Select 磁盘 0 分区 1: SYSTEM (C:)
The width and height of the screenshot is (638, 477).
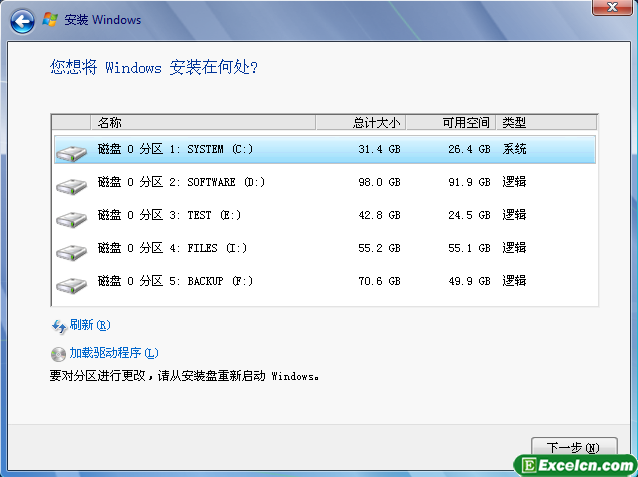coord(325,149)
